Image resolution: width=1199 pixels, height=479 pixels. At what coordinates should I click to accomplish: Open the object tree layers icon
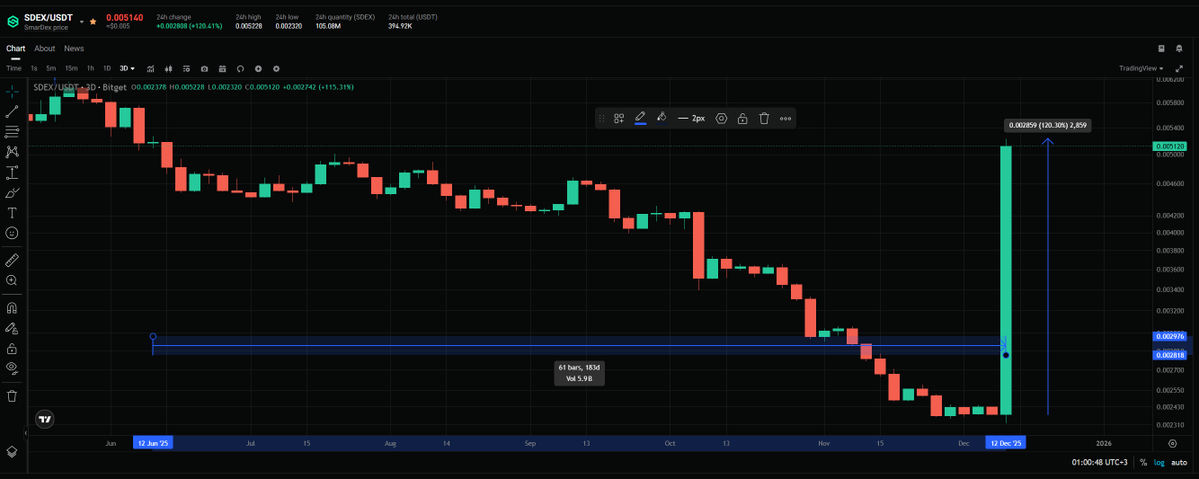click(11, 451)
